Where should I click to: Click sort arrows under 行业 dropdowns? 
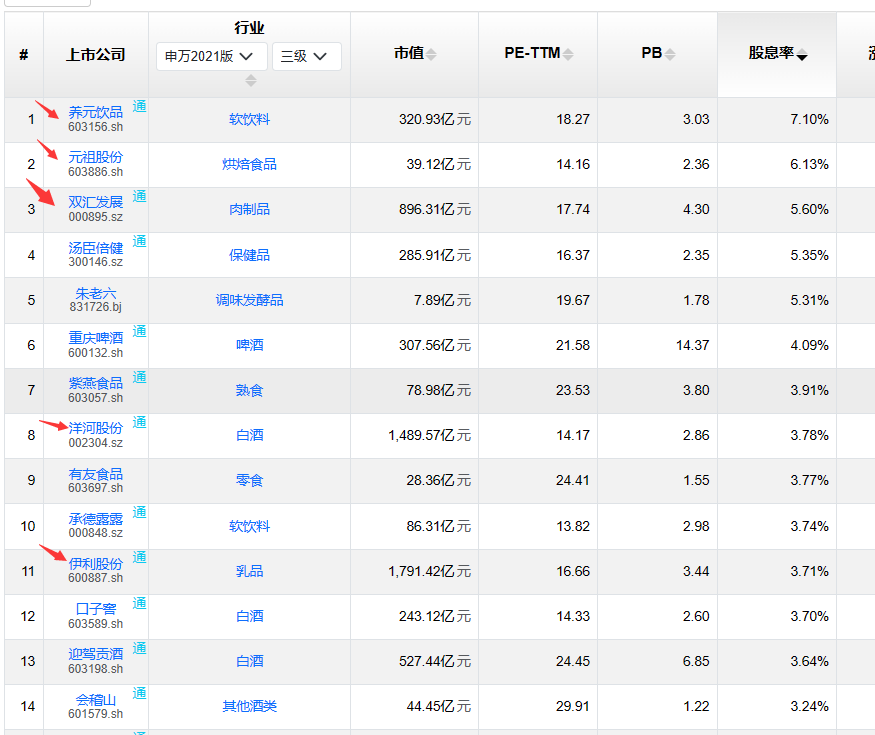tap(251, 80)
